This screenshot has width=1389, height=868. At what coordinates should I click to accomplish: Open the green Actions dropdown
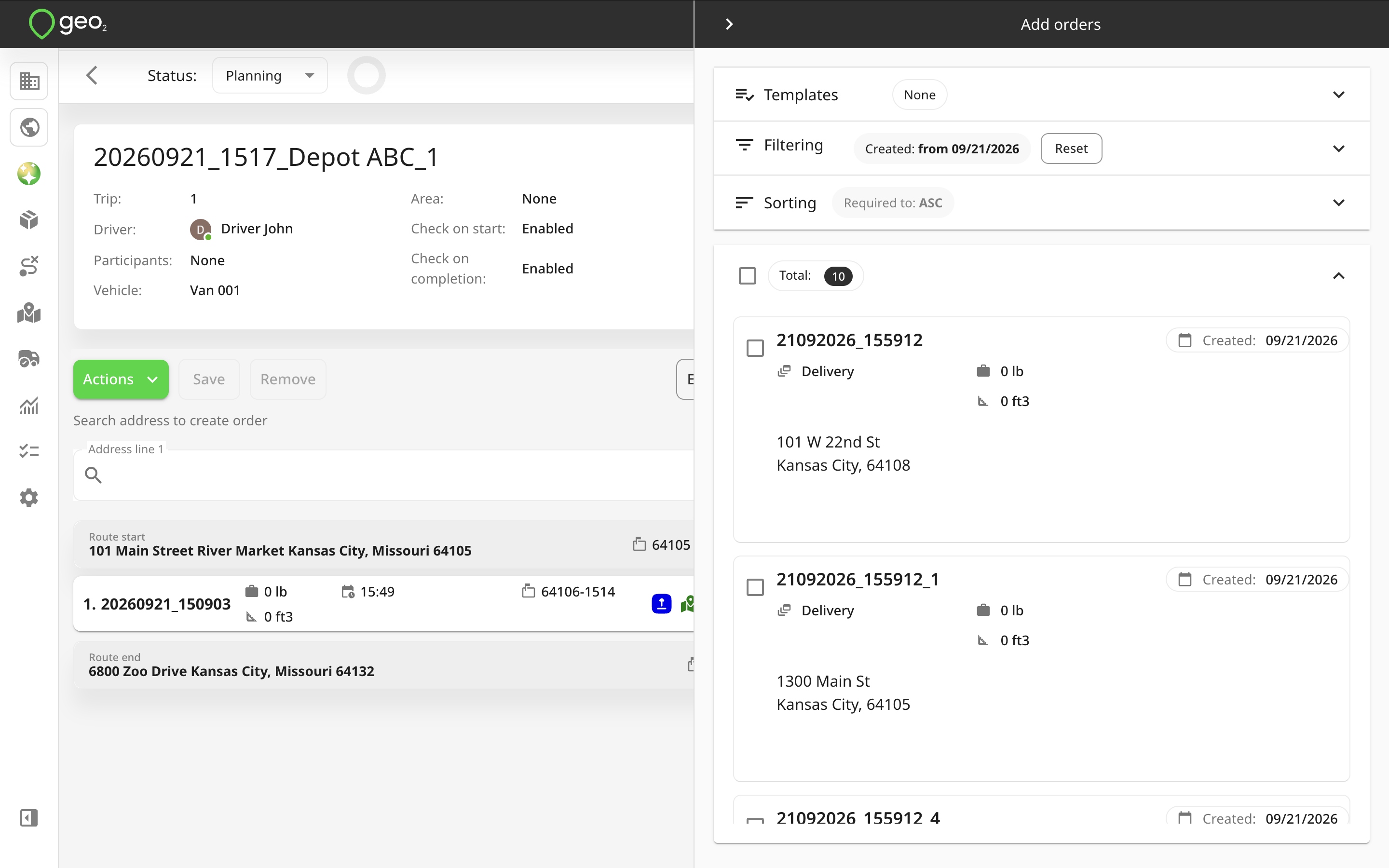tap(121, 380)
